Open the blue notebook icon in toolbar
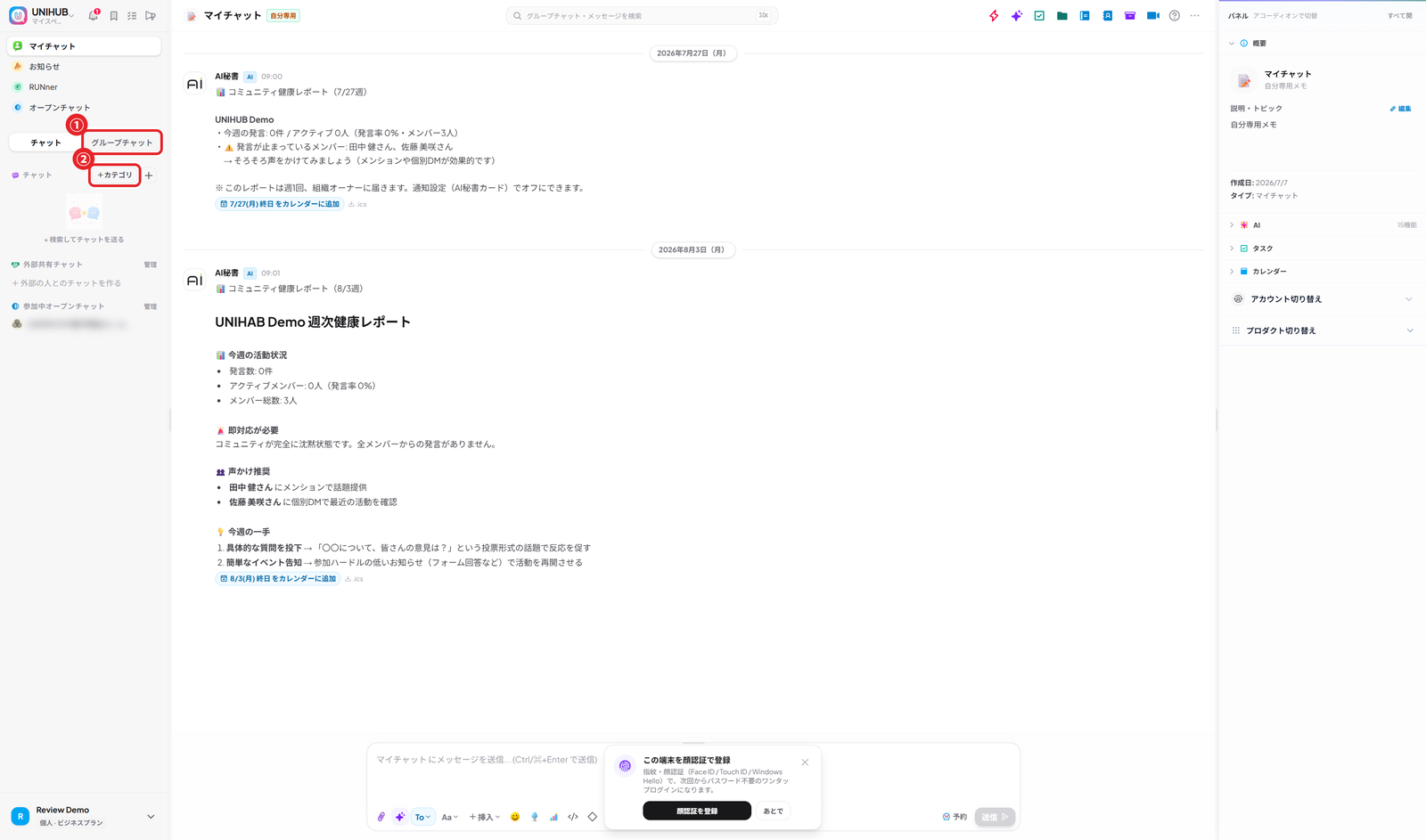Screen dimensions: 1426x840 (1085, 16)
